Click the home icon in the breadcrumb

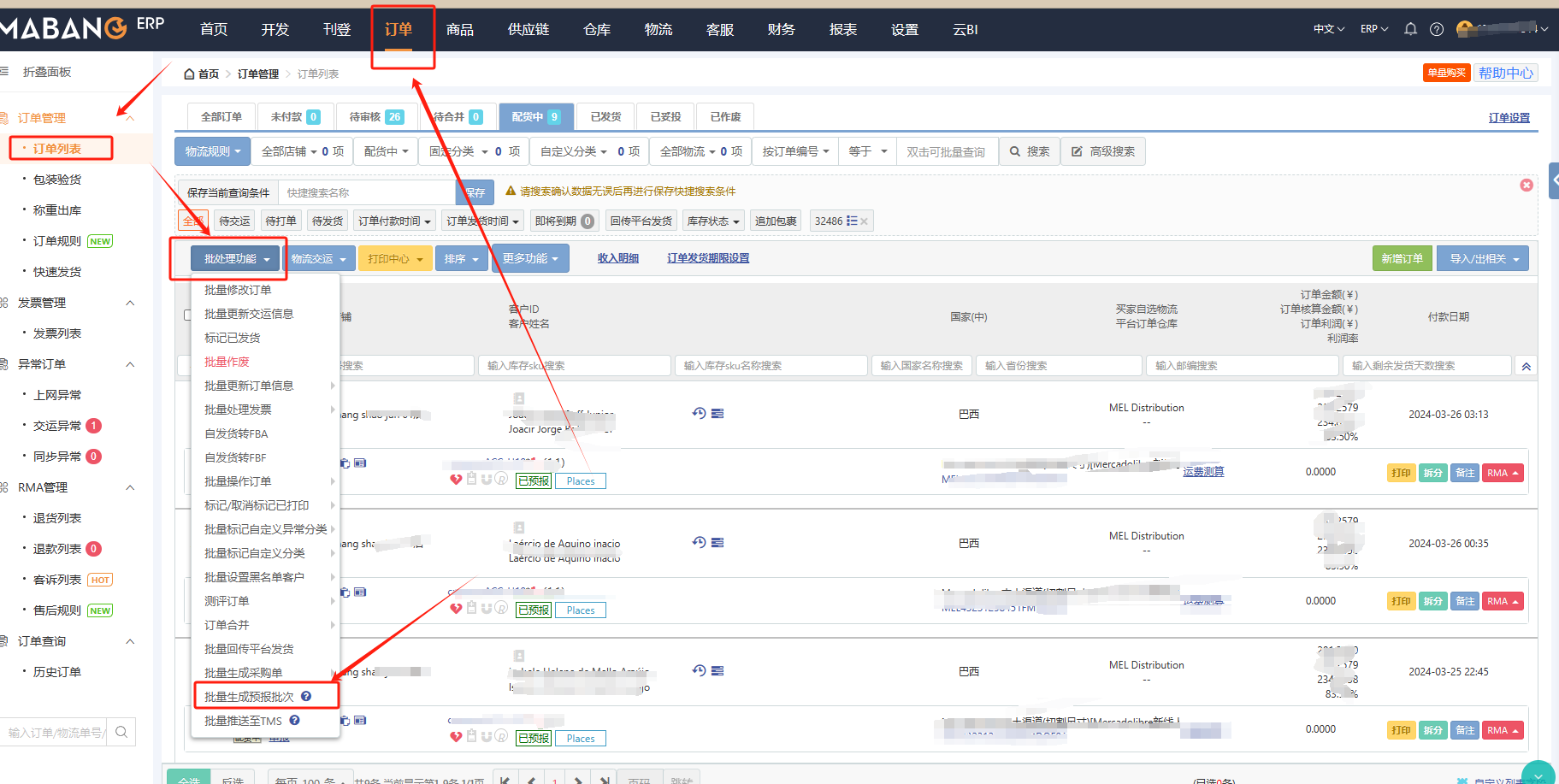click(189, 74)
